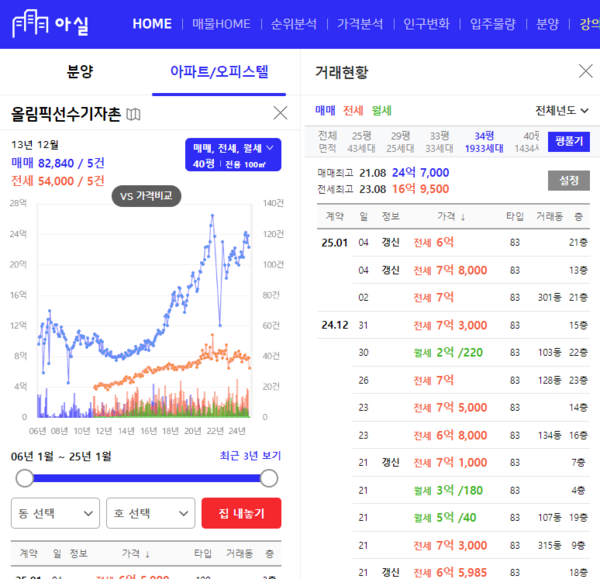
Task: Open the map icon next to 올림픽선수기자촌
Action: [133, 114]
